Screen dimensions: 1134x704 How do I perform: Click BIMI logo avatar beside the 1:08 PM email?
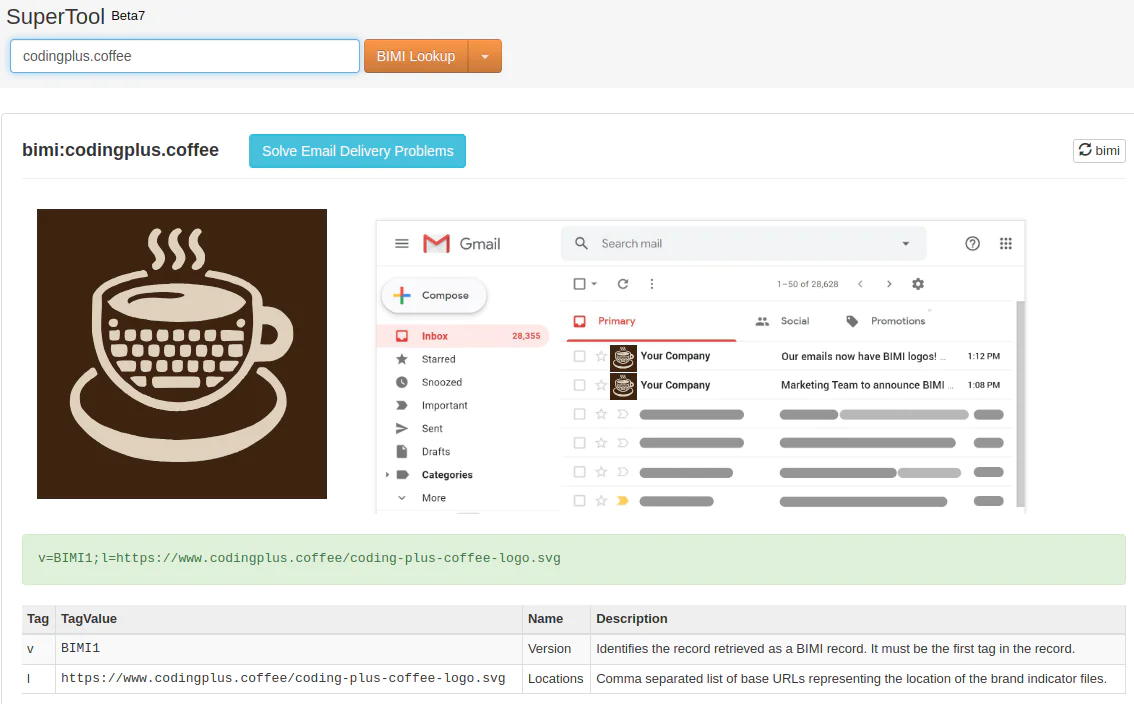click(623, 386)
